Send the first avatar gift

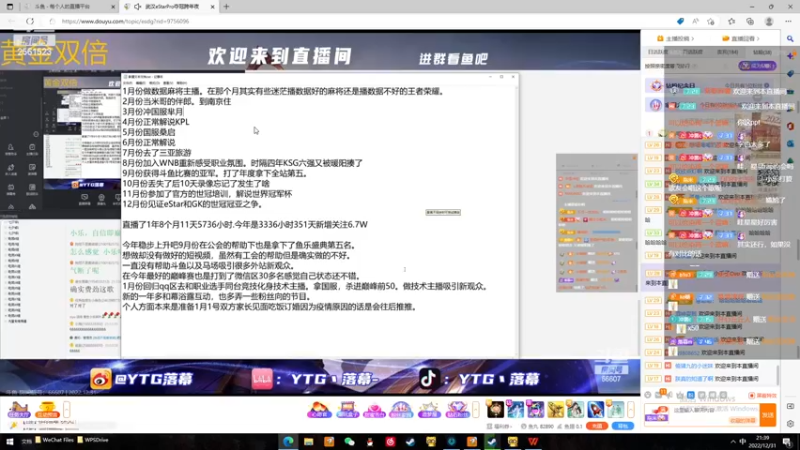pyautogui.click(x=495, y=409)
